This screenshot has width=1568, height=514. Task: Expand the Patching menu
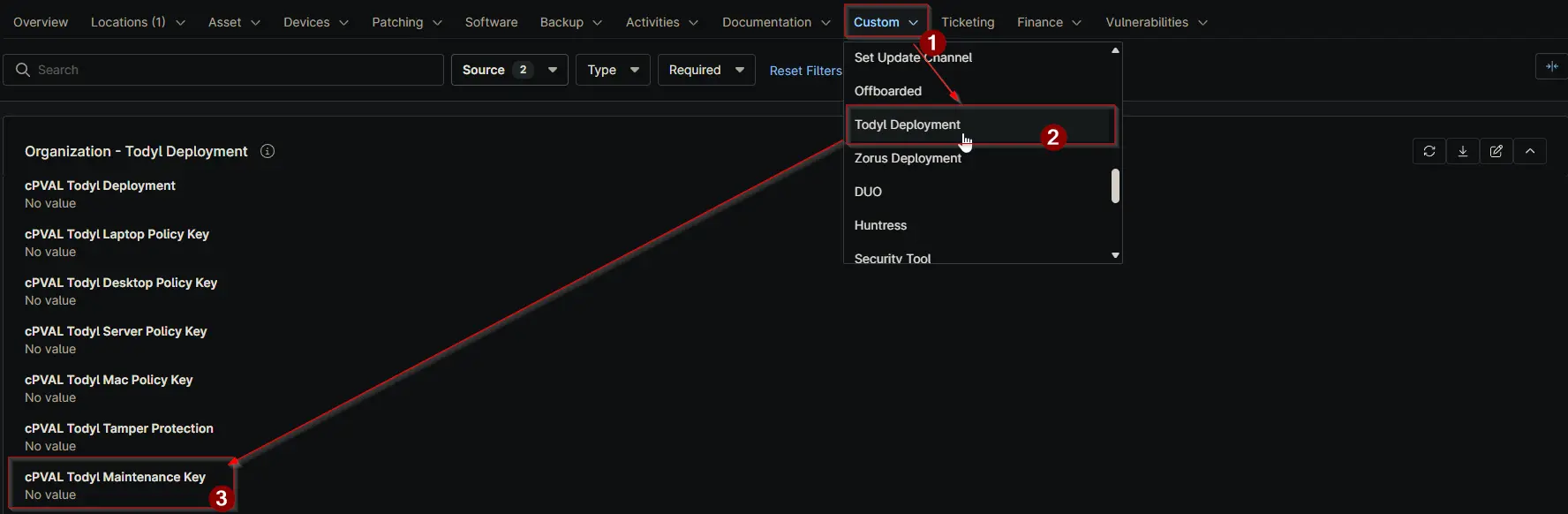[x=407, y=22]
